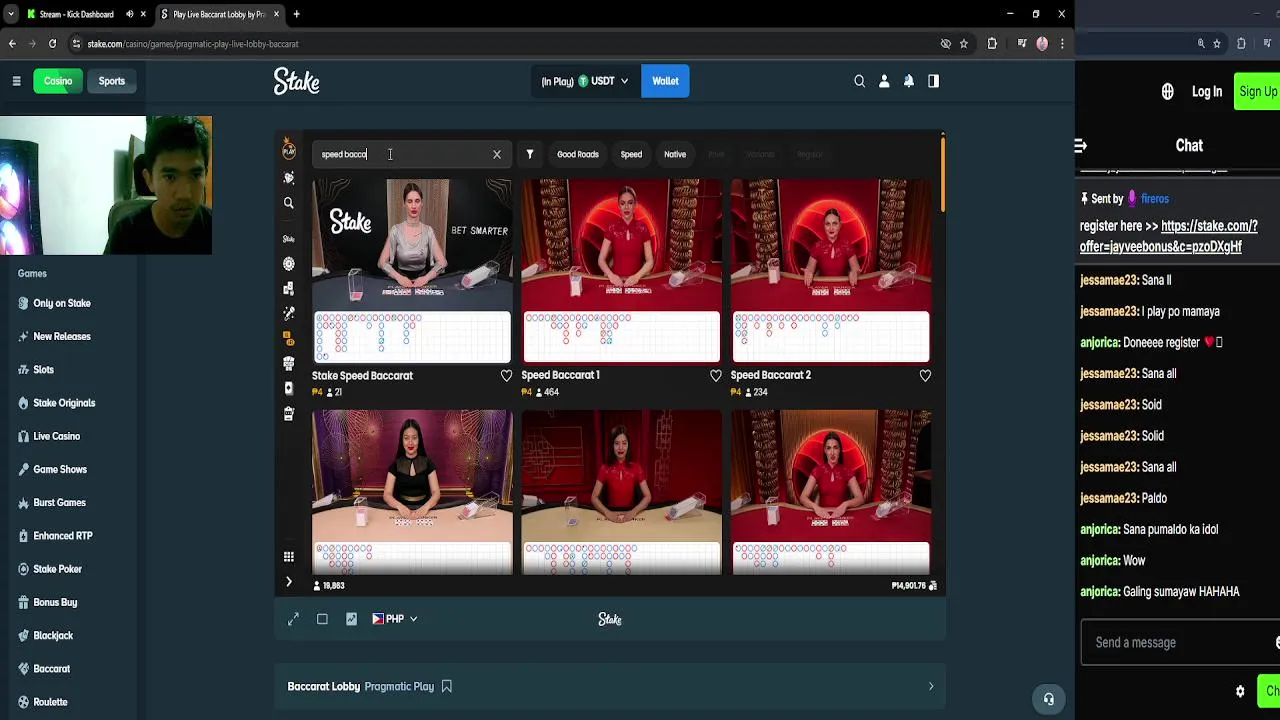Click the lobby vertical scrollbar
Viewport: 1280px width, 720px height.
click(942, 175)
